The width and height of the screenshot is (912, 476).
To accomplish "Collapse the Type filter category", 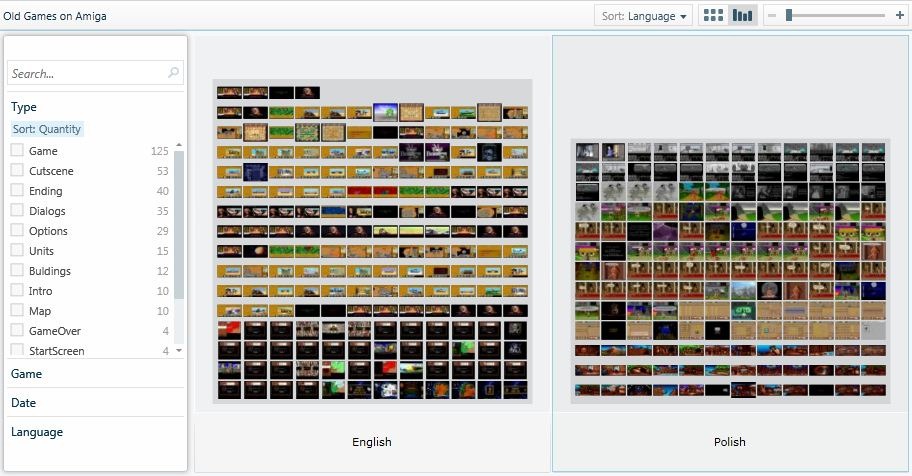I will pos(24,107).
